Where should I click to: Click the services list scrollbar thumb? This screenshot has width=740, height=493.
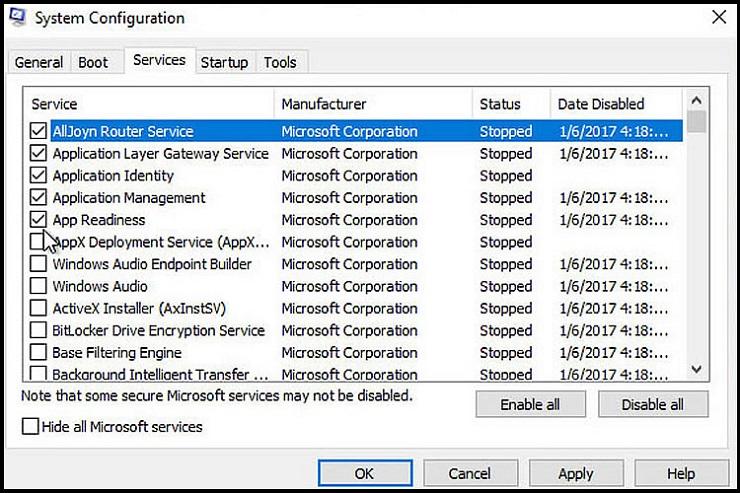(697, 122)
